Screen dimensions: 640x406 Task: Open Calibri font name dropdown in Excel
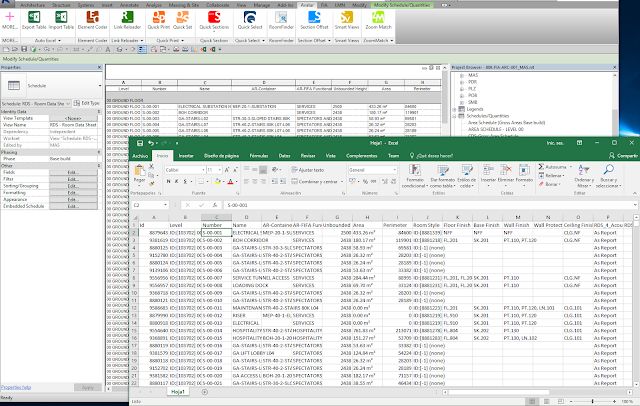tap(203, 170)
